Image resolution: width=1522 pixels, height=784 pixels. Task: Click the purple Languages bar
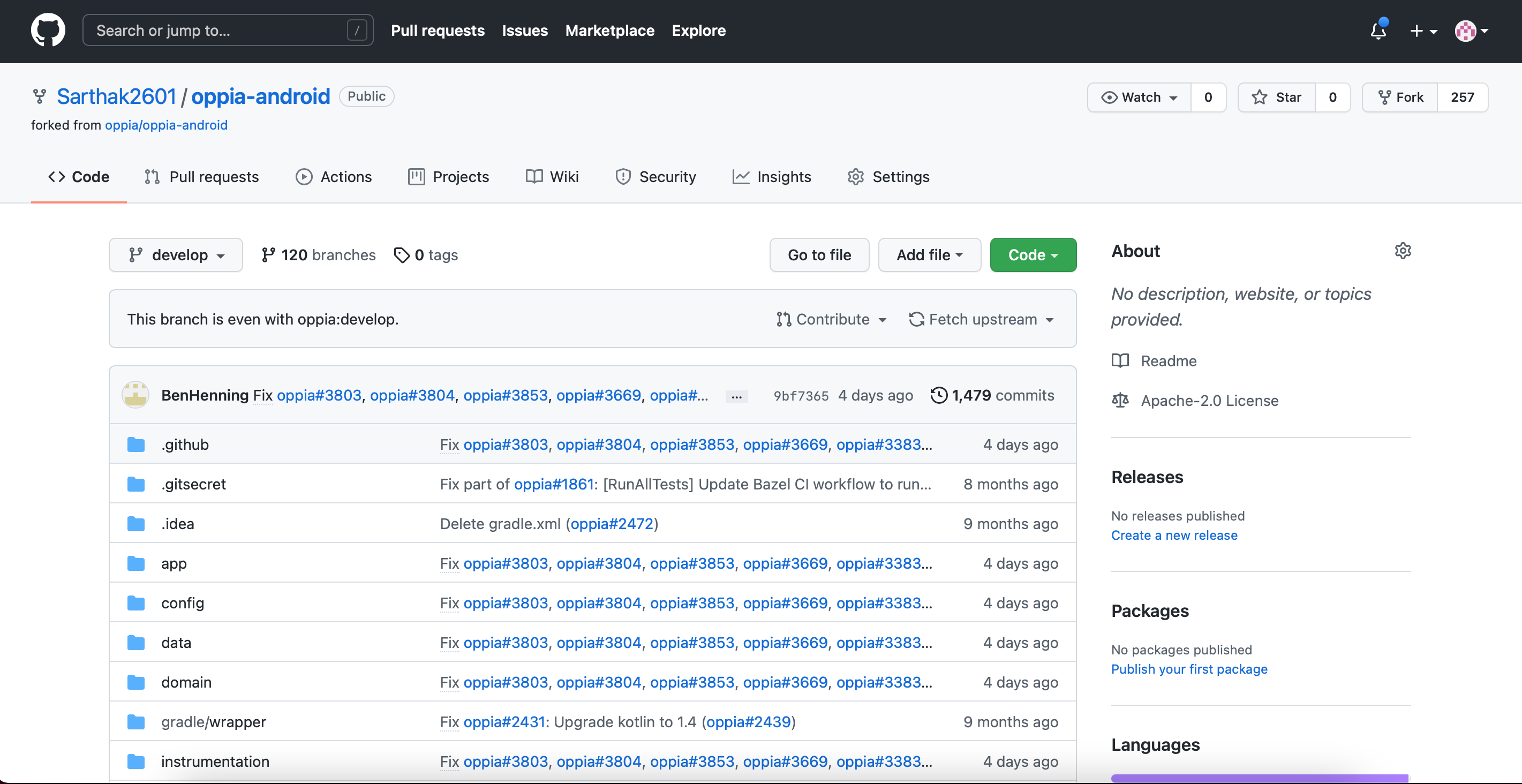[1260, 778]
